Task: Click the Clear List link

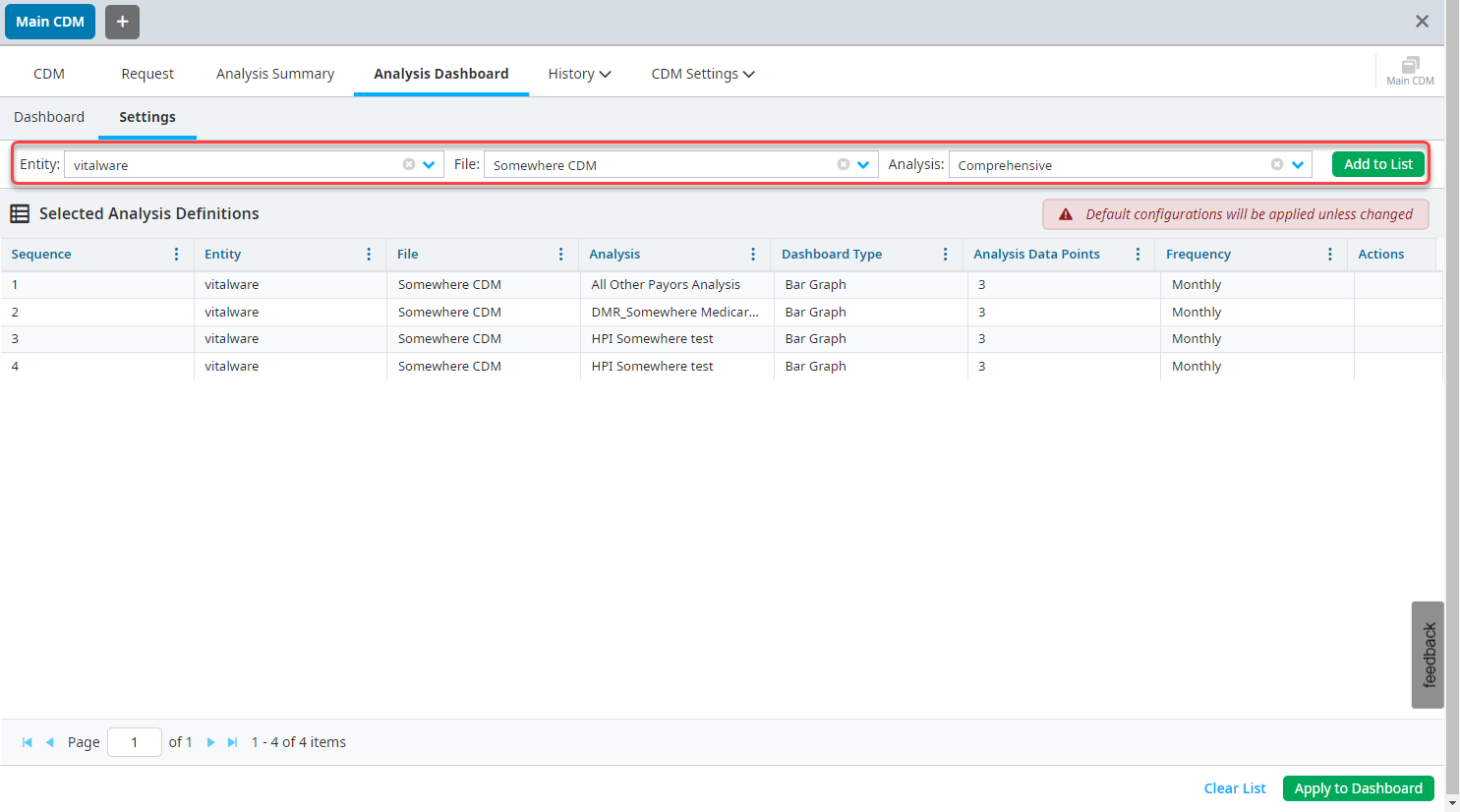Action: click(x=1234, y=788)
